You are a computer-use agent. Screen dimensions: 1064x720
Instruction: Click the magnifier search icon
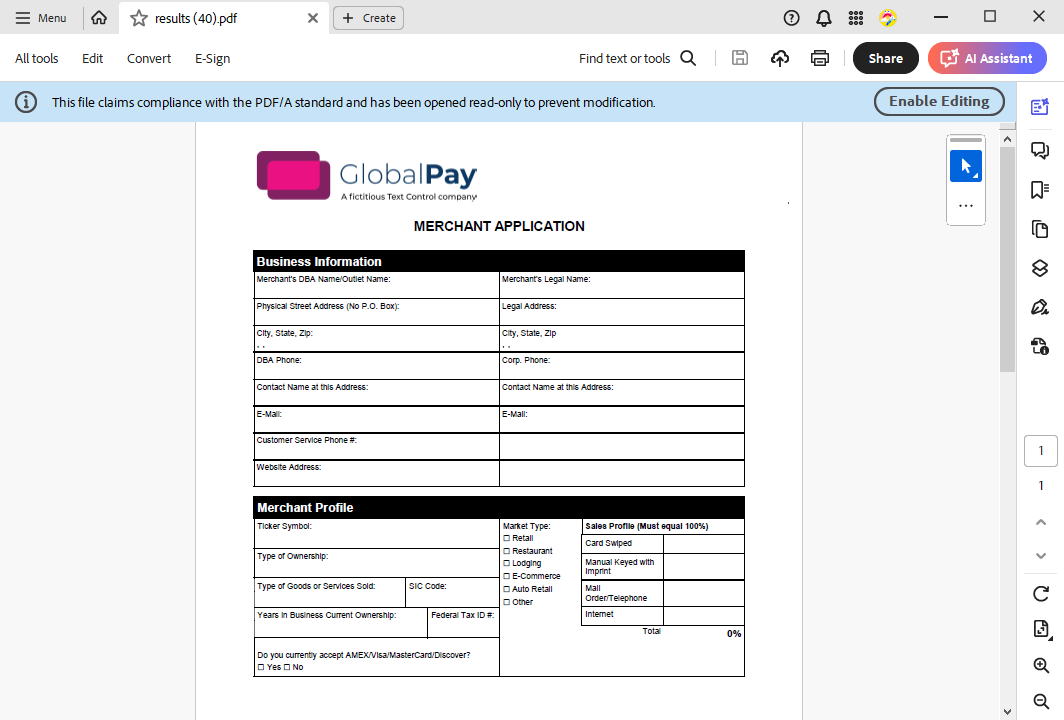(x=688, y=58)
